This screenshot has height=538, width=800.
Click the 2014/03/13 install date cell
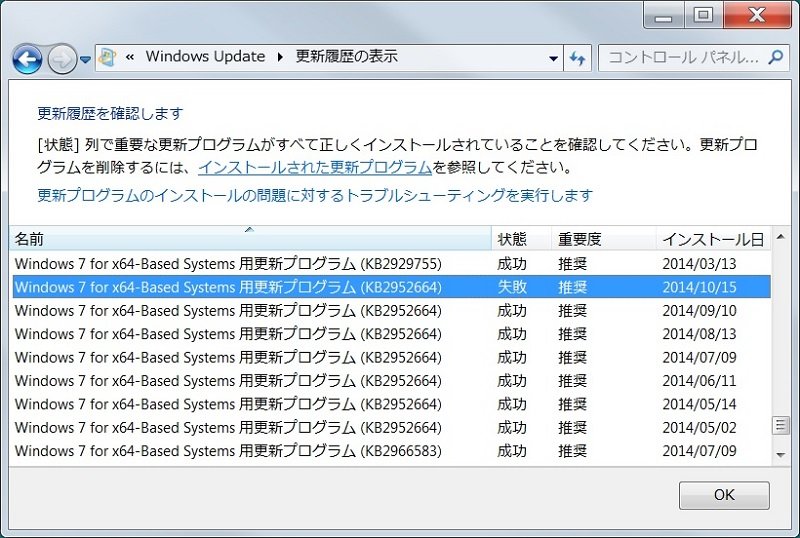click(699, 264)
